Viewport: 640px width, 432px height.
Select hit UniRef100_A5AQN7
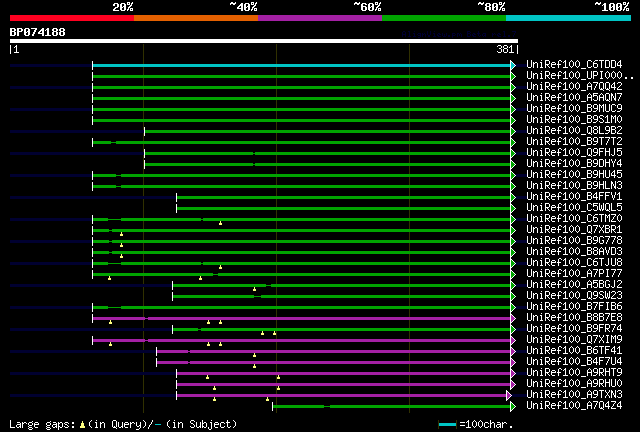(x=574, y=98)
